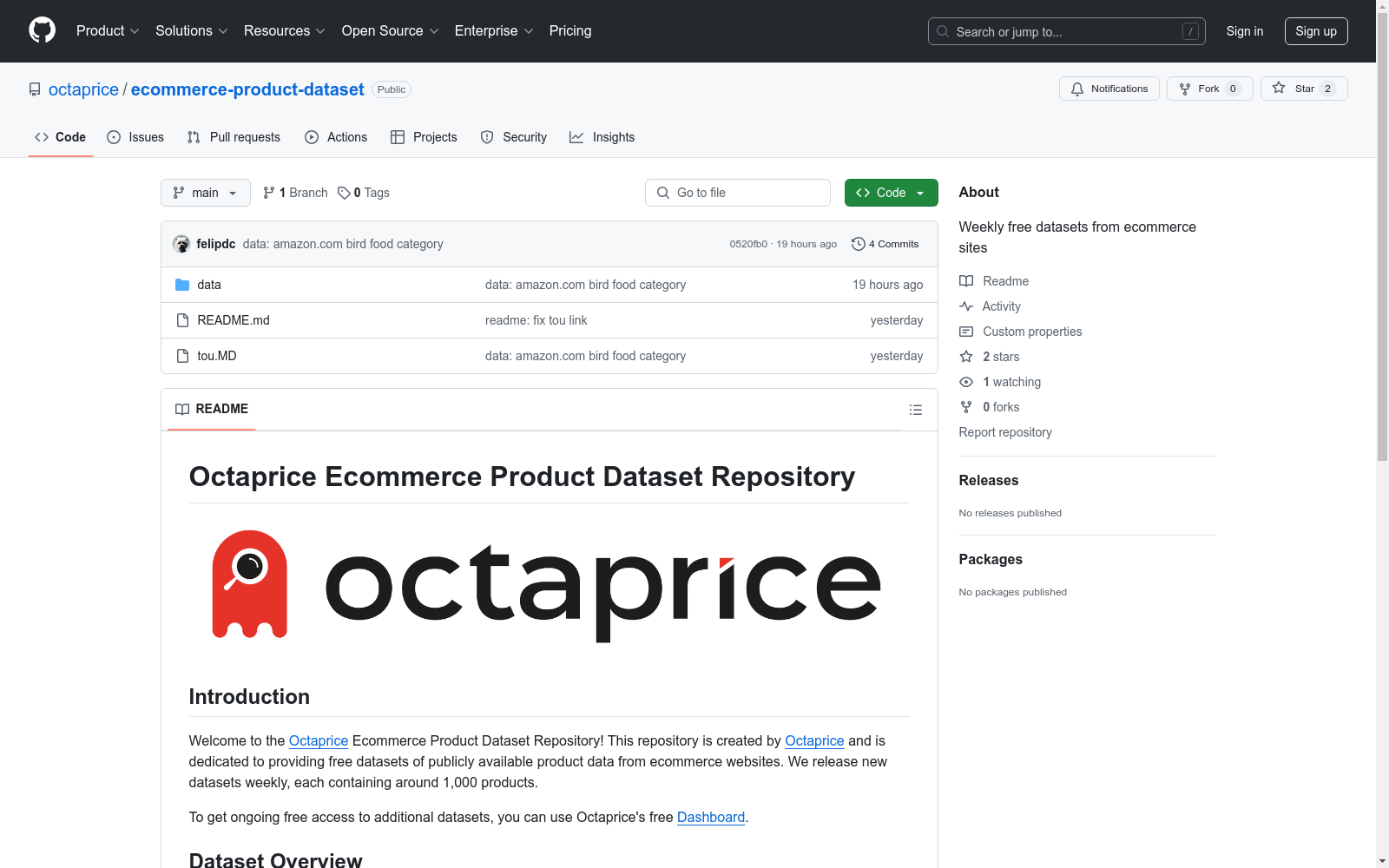Screen dimensions: 1389x868
Task: Open the Dashboard link in README
Action: tap(711, 817)
